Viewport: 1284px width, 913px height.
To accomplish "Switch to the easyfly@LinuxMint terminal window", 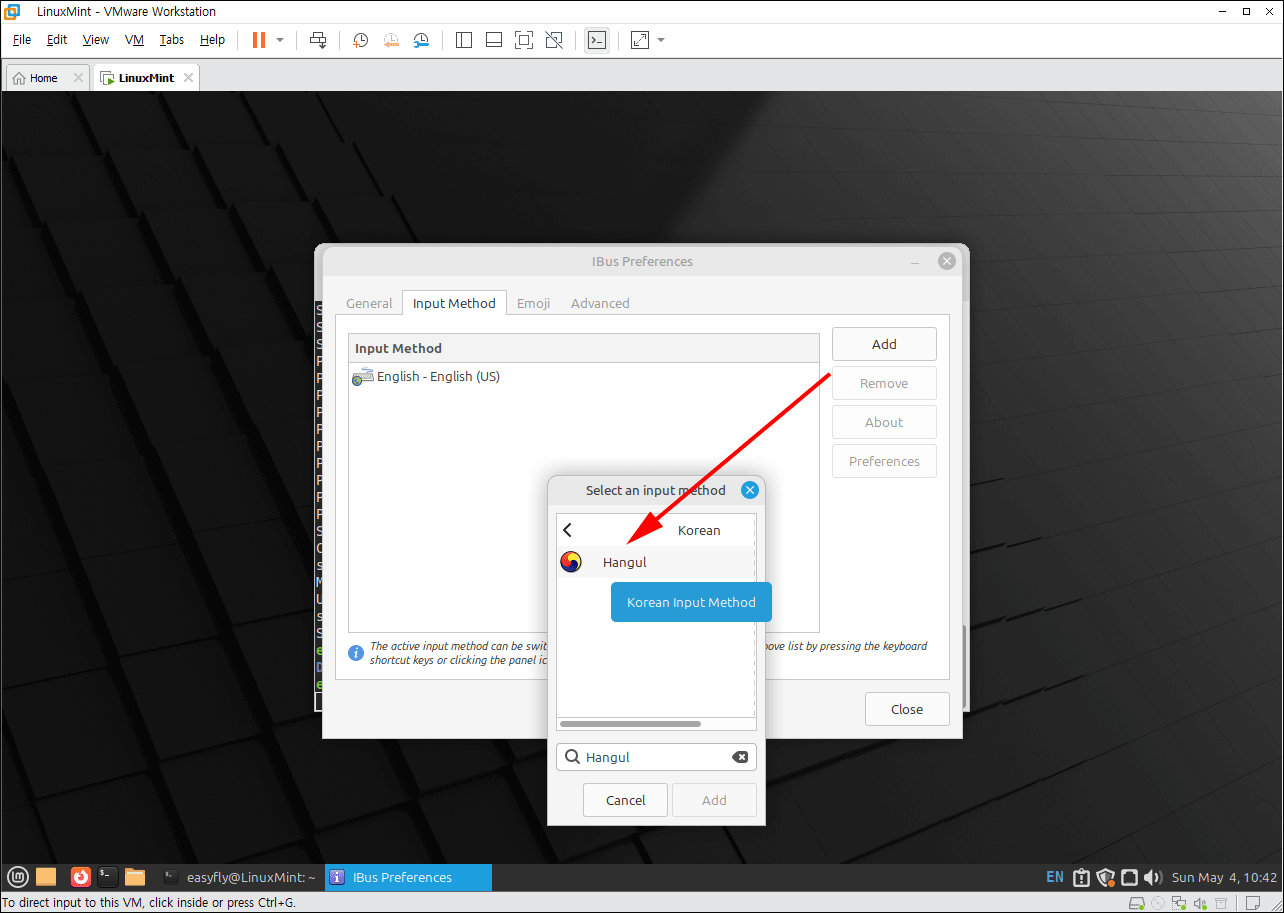I will [x=240, y=877].
